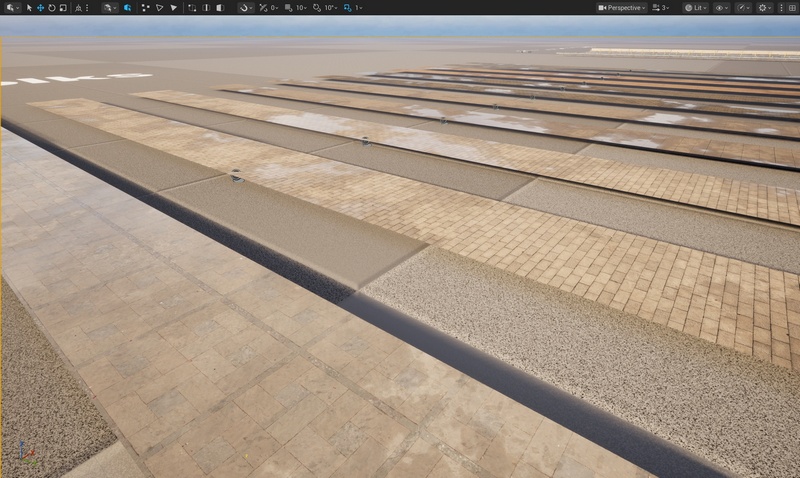Image resolution: width=800 pixels, height=478 pixels.
Task: Open the Perspective view type dropdown
Action: pos(621,7)
